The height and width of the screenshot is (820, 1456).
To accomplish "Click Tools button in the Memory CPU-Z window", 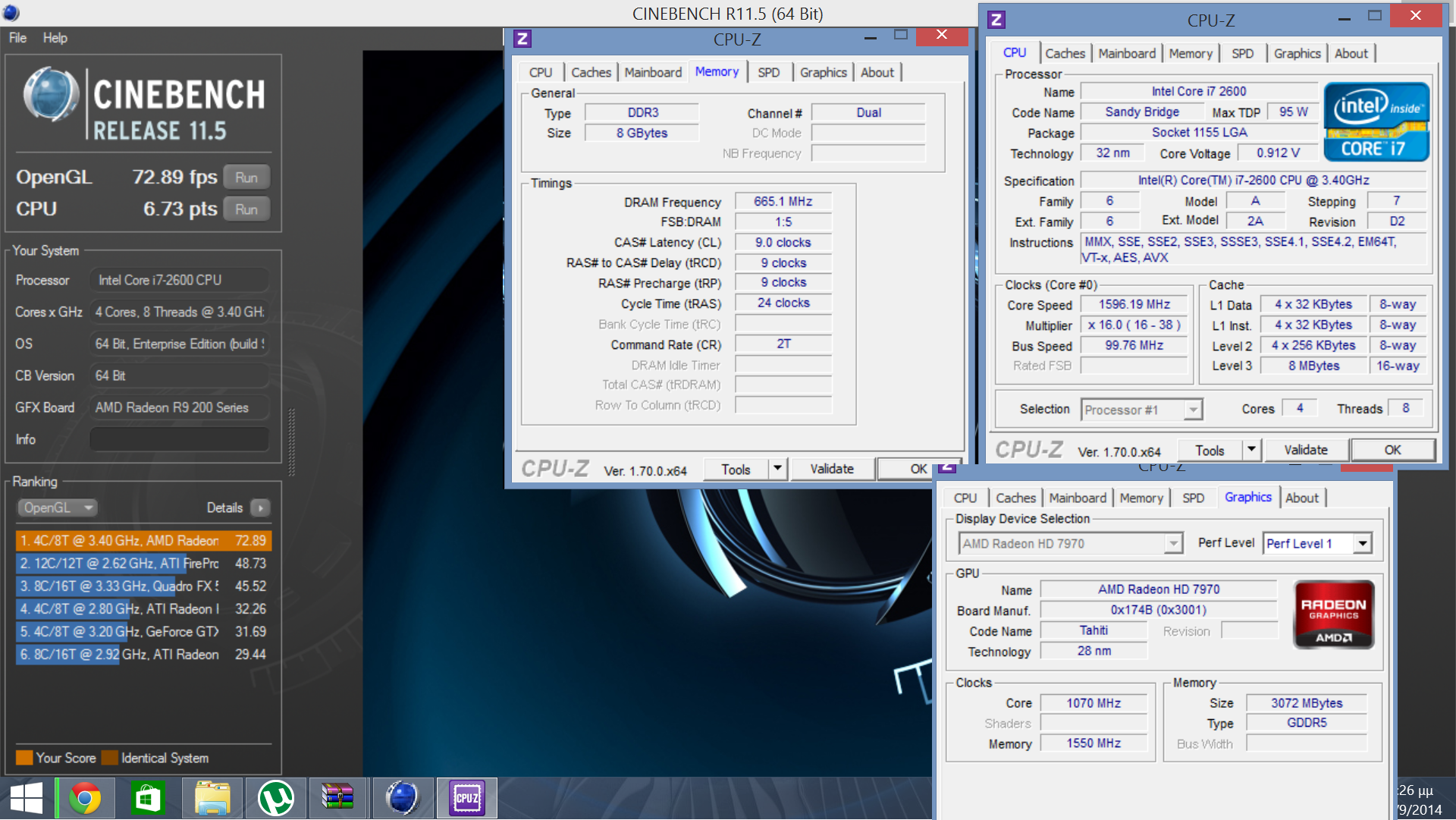I will [x=736, y=469].
